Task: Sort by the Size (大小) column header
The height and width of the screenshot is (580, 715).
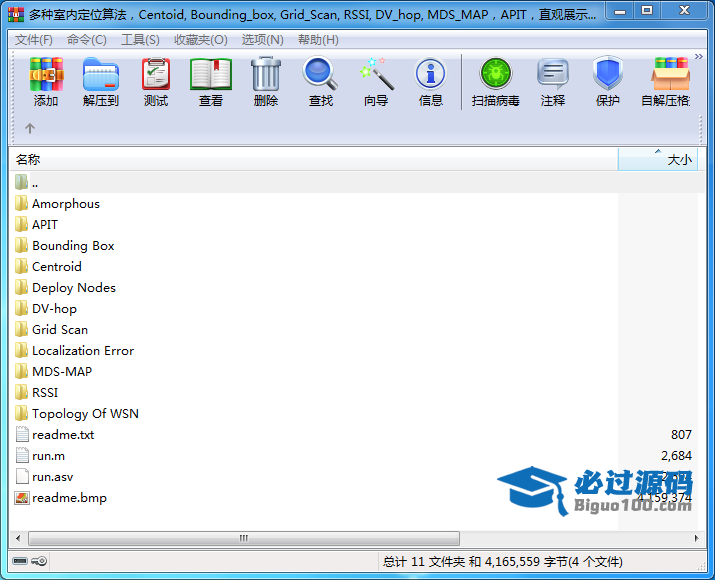Action: tap(658, 160)
